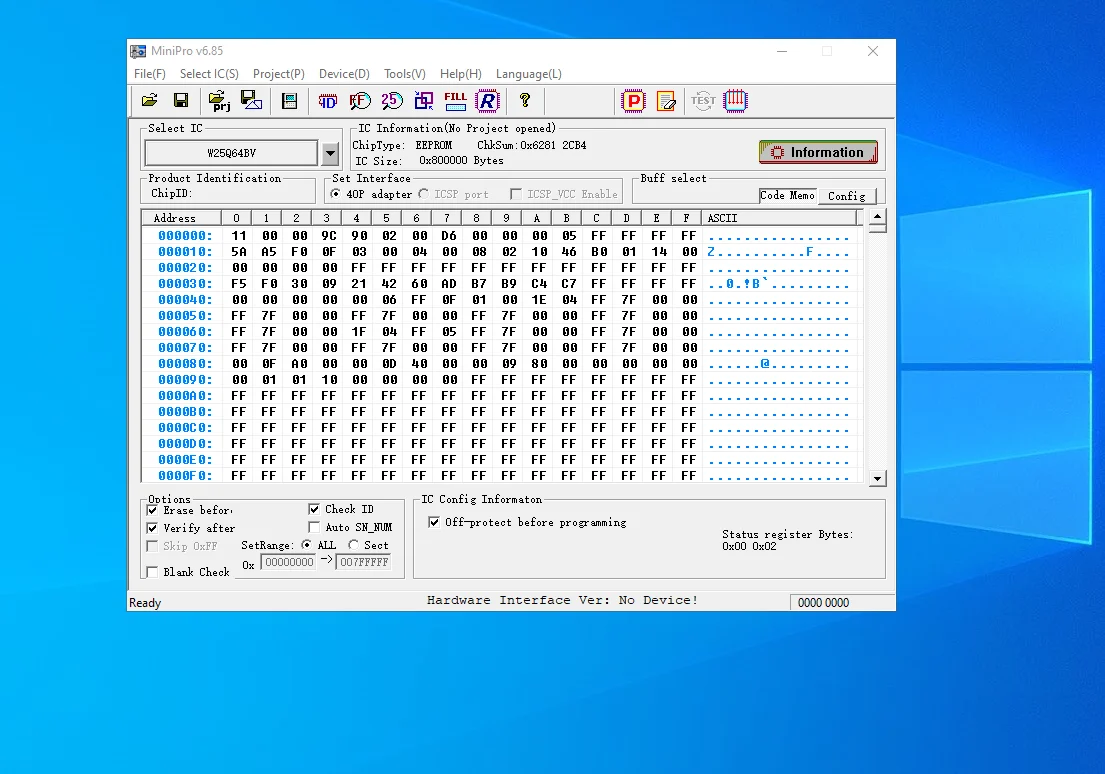Toggle Off-protect before programming checkbox
1105x774 pixels.
[x=434, y=522]
